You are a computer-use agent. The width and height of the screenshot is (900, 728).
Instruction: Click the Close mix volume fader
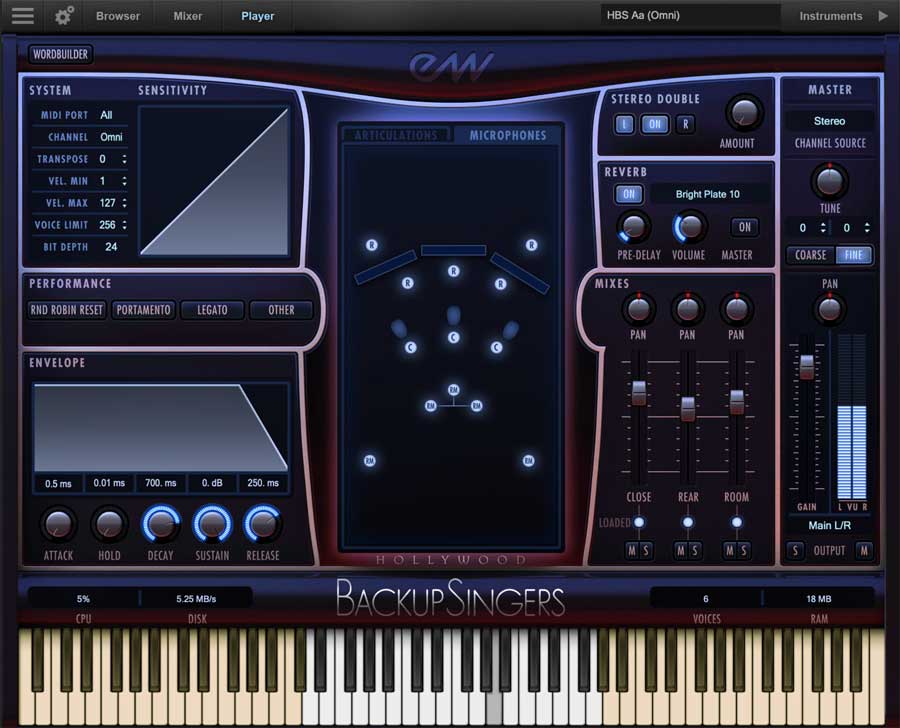tap(638, 393)
